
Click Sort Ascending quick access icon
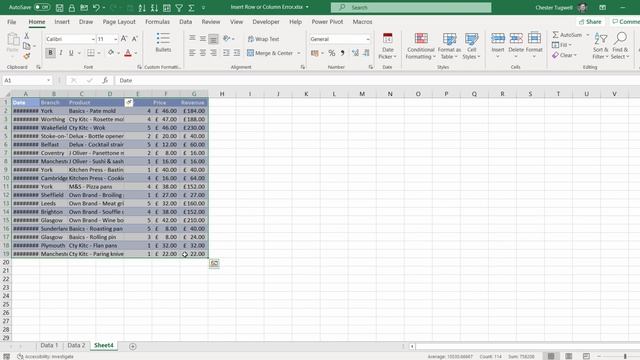142,7
